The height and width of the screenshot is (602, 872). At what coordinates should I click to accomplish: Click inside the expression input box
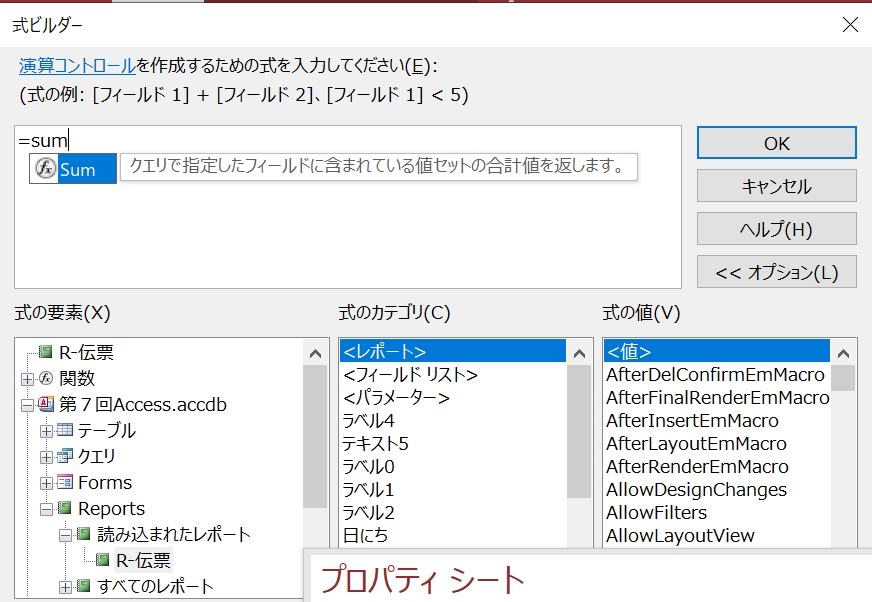[x=348, y=207]
